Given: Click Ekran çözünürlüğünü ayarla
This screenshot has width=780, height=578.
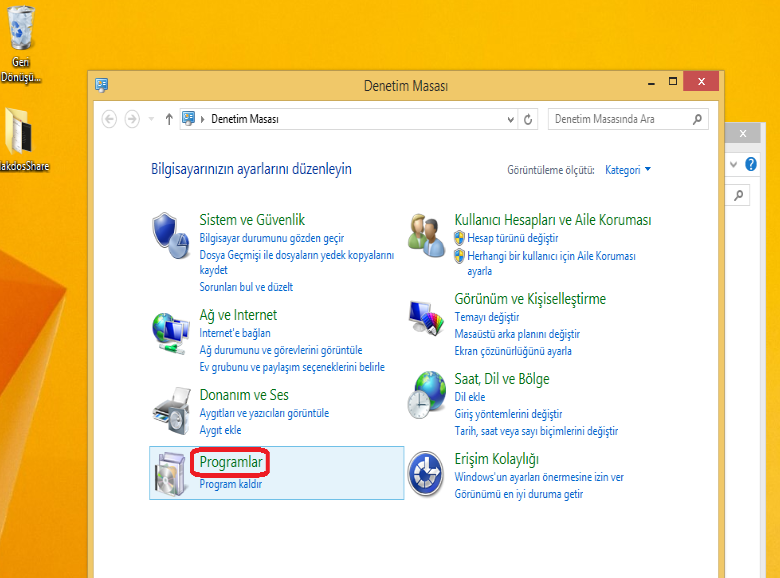Looking at the screenshot, I should [x=513, y=351].
